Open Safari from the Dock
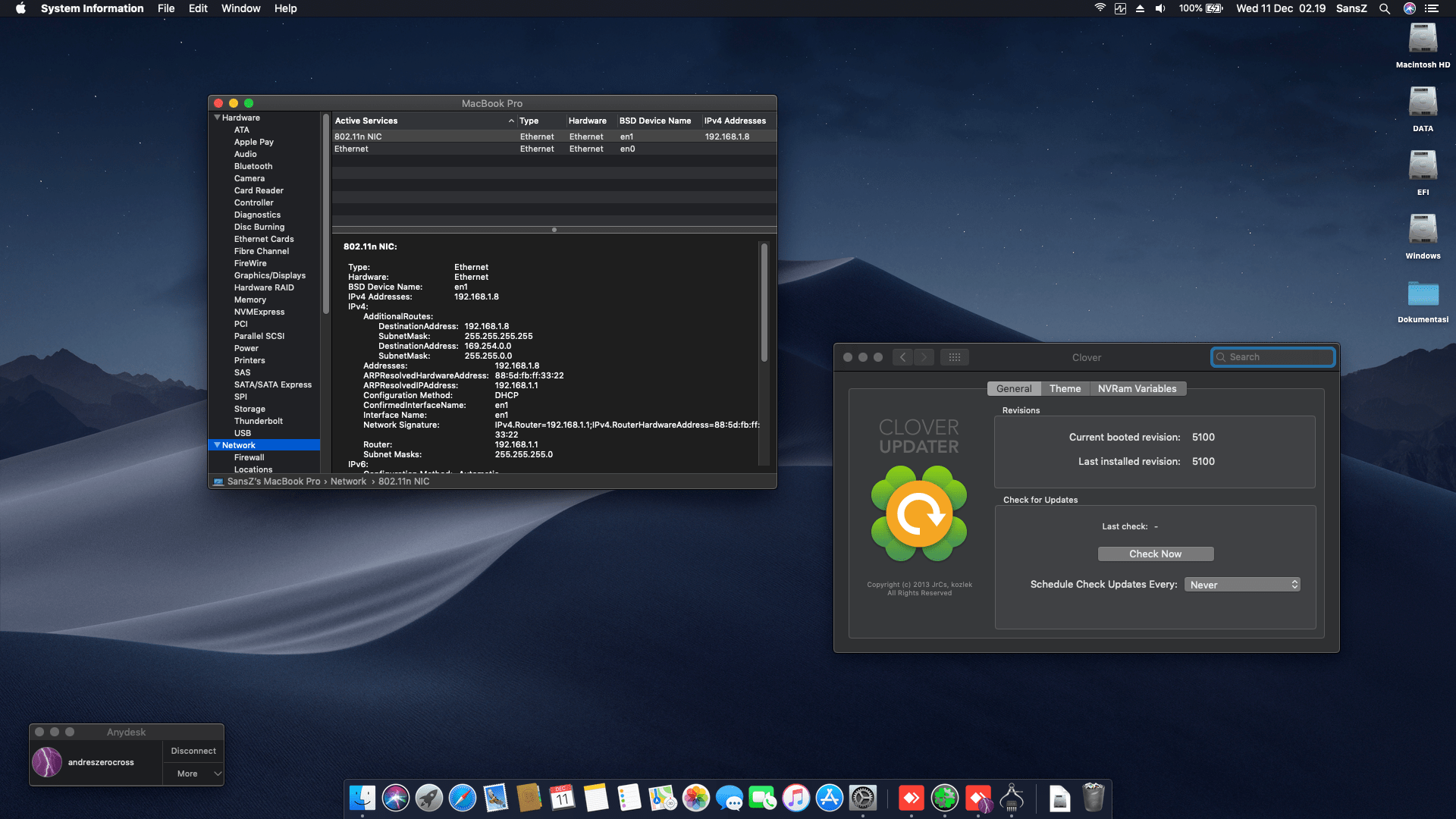This screenshot has height=819, width=1456. tap(463, 798)
